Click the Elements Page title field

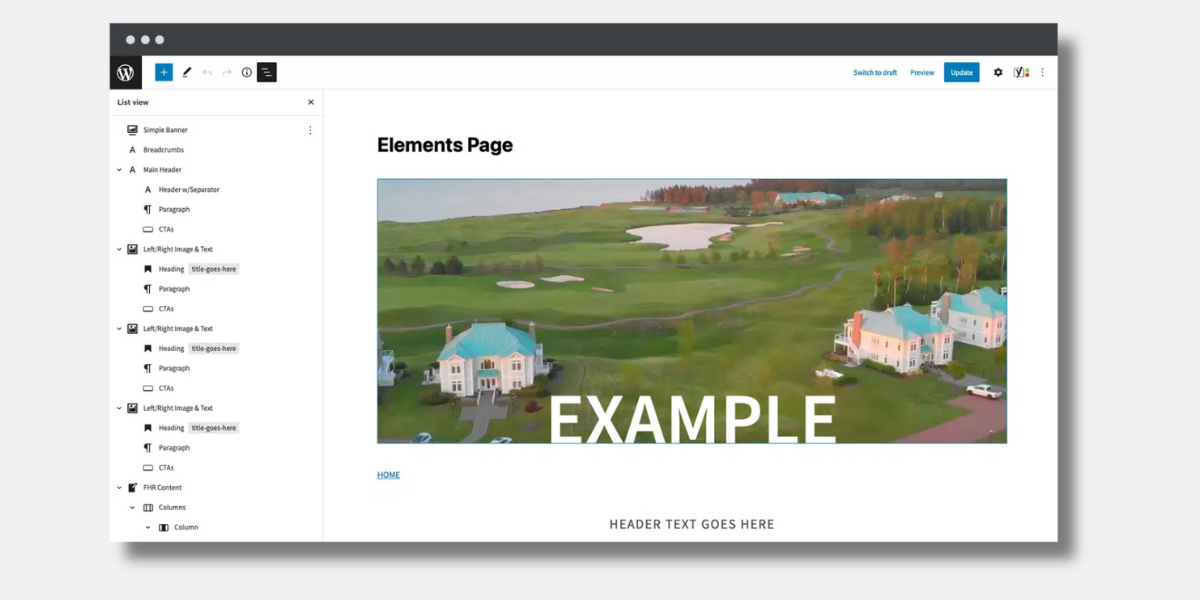[445, 145]
